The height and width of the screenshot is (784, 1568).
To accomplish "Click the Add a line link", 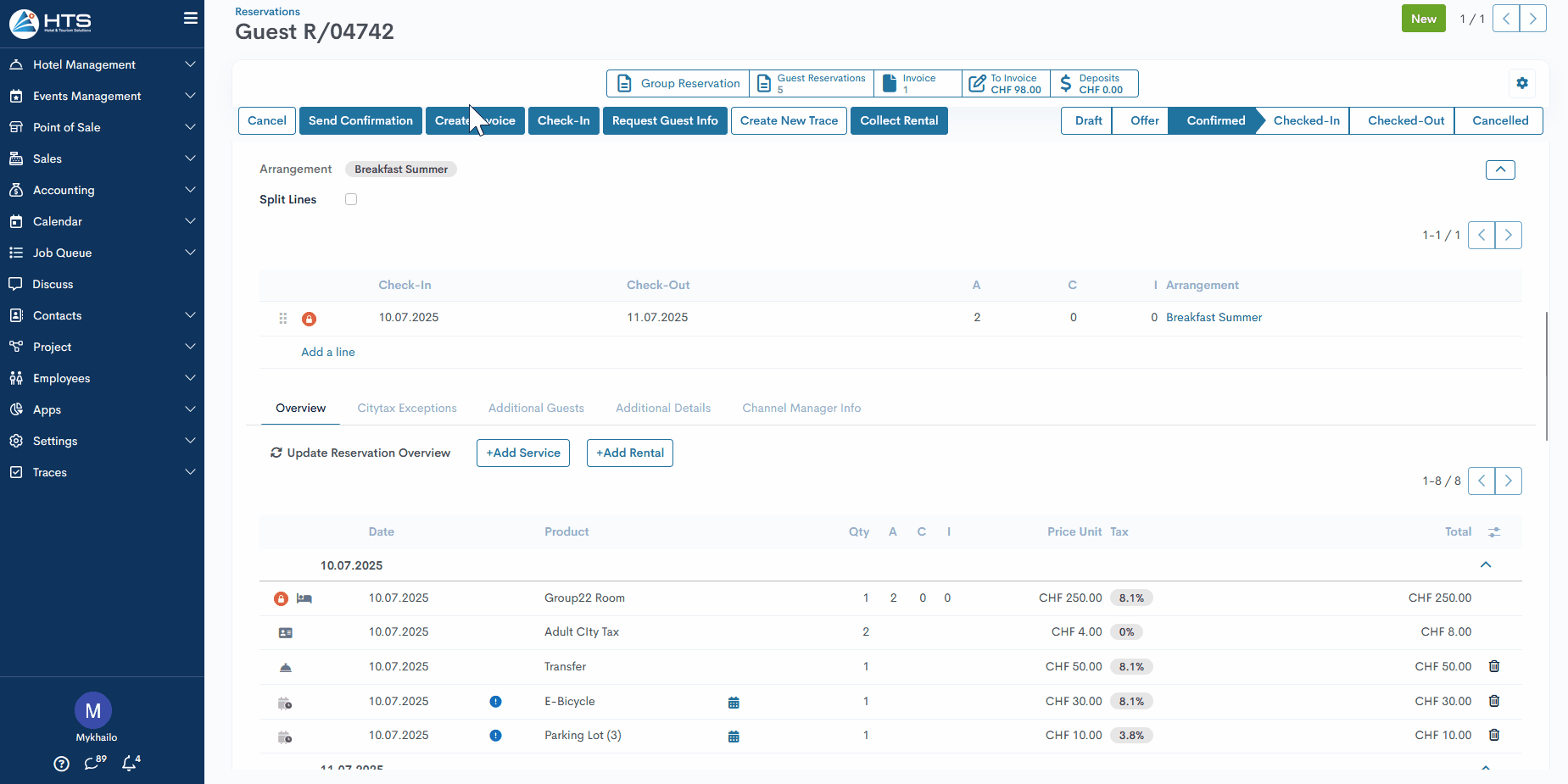I will (x=328, y=353).
